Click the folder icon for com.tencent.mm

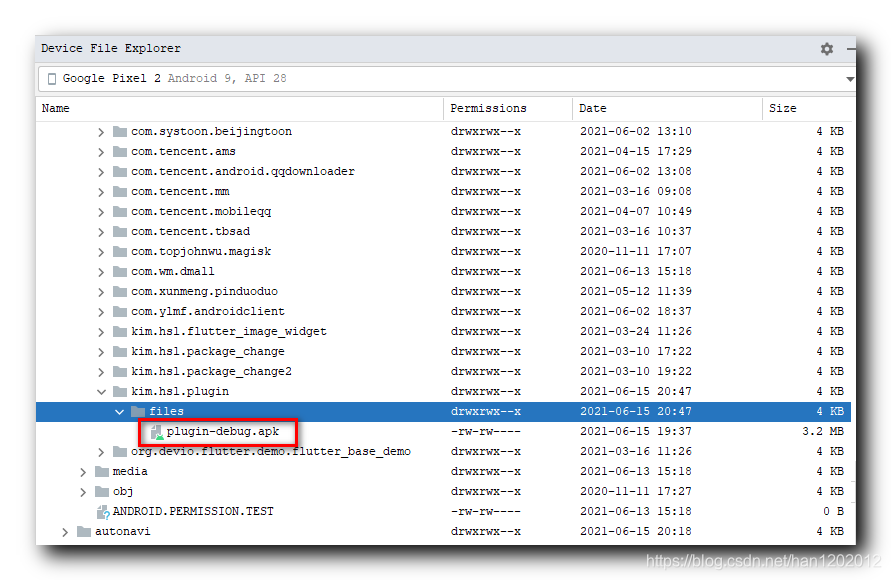[x=120, y=191]
